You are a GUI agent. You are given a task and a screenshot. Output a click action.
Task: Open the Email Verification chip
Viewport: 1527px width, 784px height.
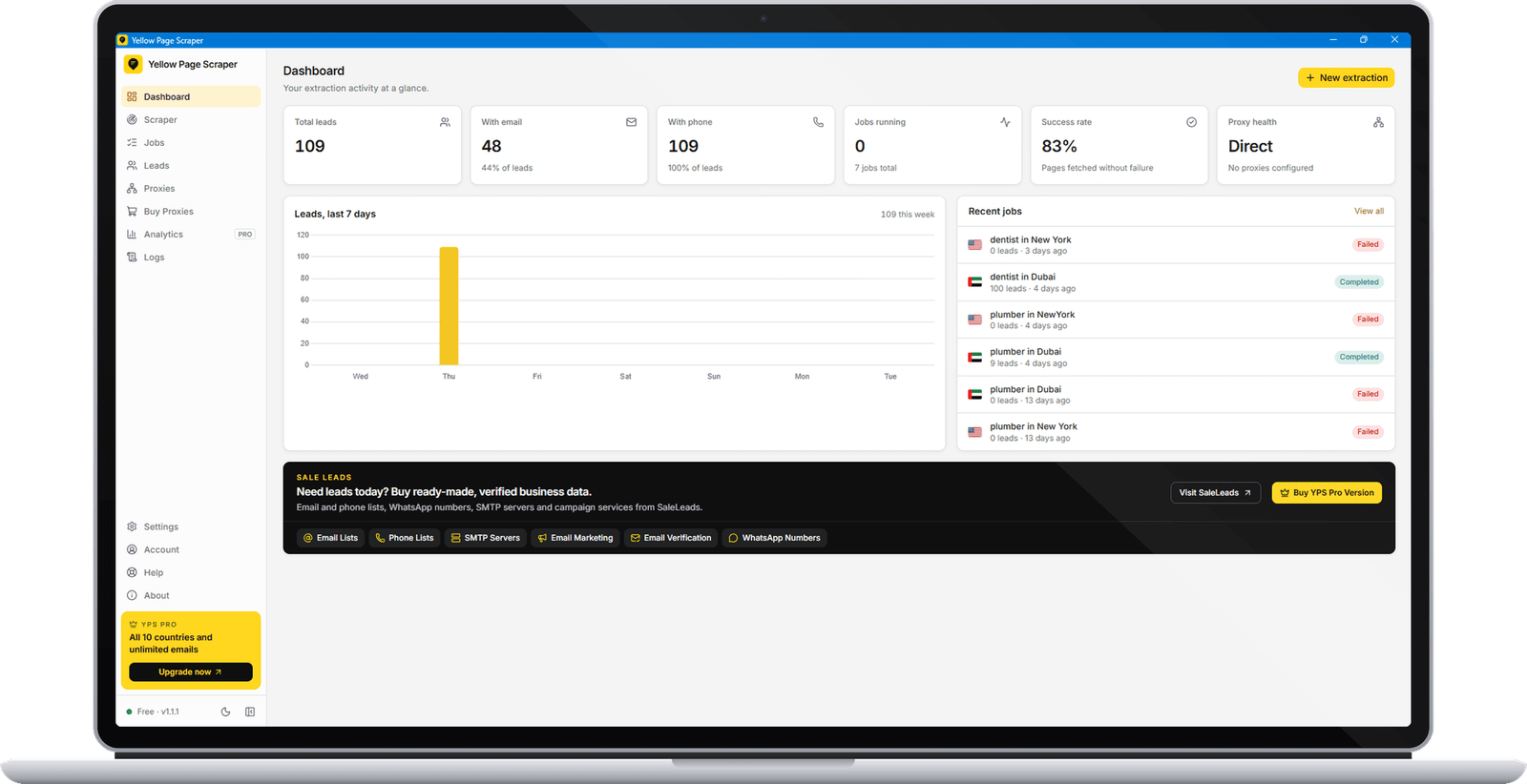pyautogui.click(x=671, y=538)
